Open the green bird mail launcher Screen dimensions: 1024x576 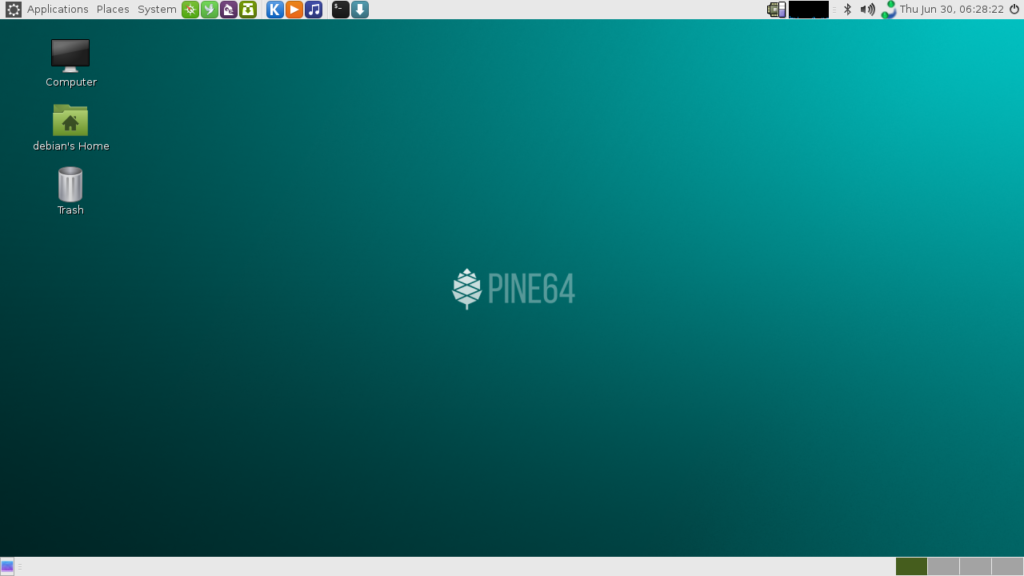(209, 9)
